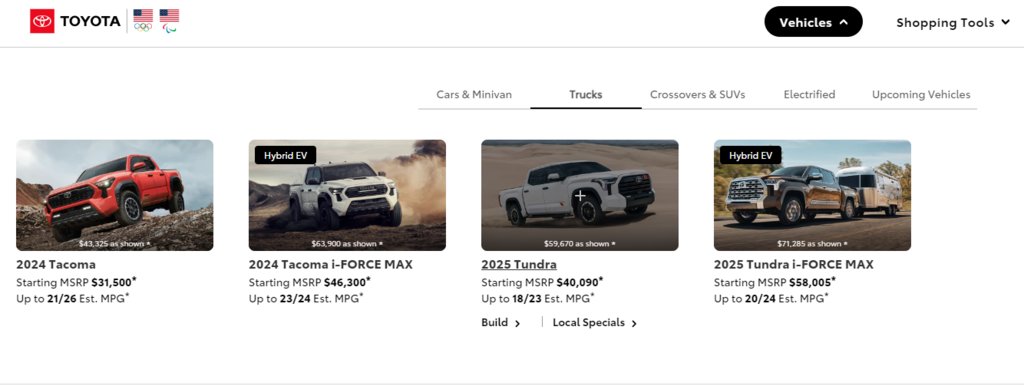The image size is (1024, 386).
Task: Click Hybrid EV badge on Tundra i-FORCE MAX
Action: click(x=750, y=155)
